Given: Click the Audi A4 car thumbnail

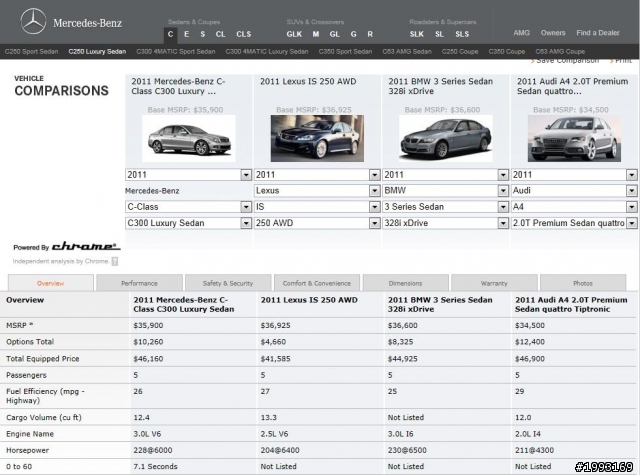Looking at the screenshot, I should coord(574,139).
